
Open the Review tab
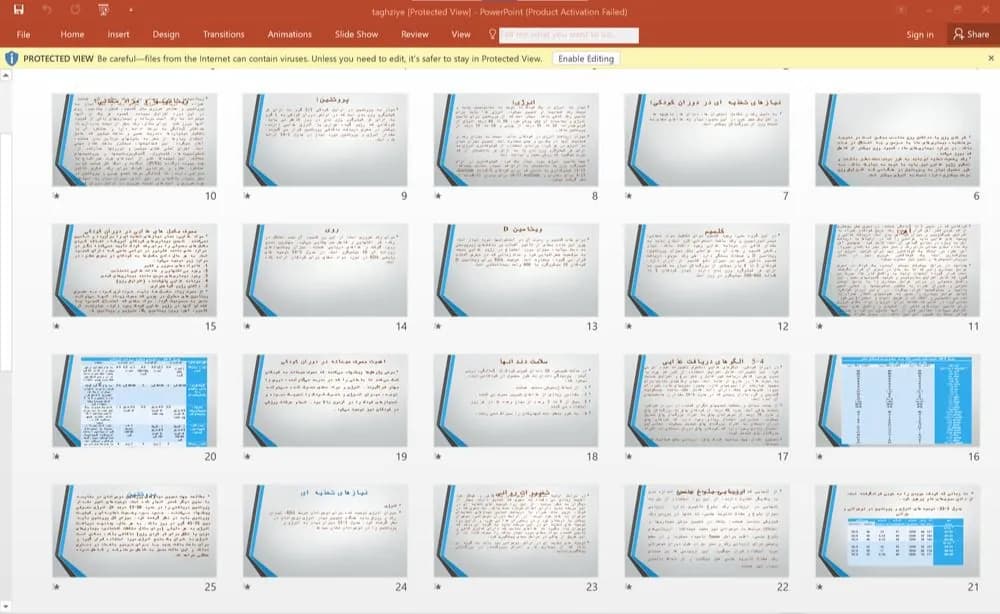tap(415, 34)
